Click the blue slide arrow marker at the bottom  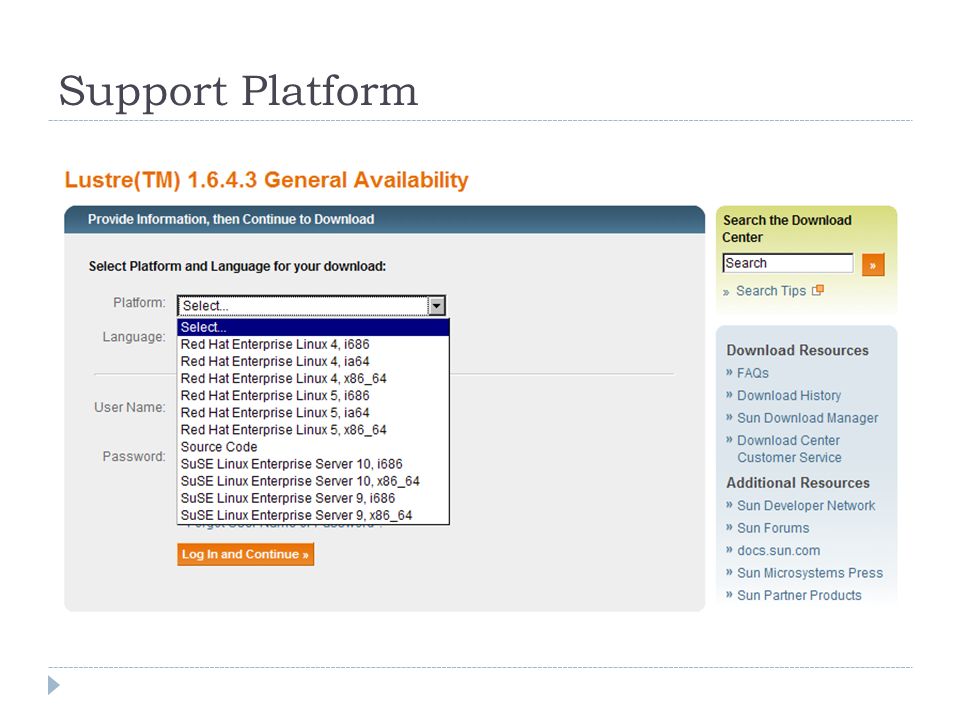tap(54, 685)
